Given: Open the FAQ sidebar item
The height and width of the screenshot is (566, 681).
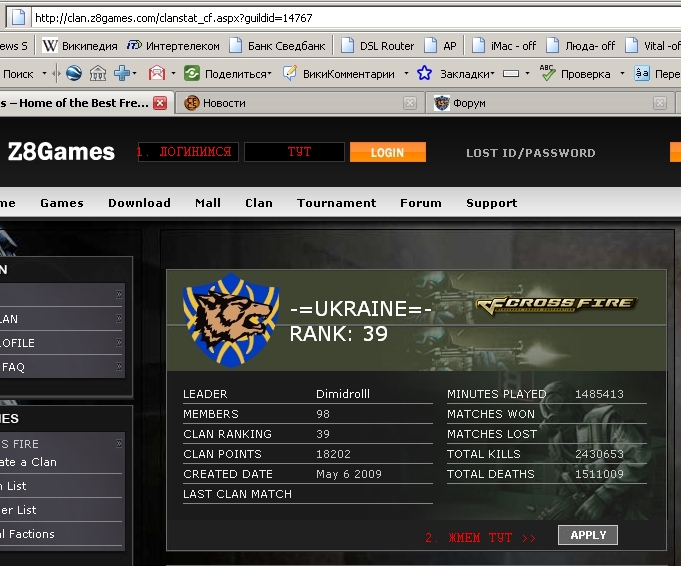Looking at the screenshot, I should tap(61, 367).
